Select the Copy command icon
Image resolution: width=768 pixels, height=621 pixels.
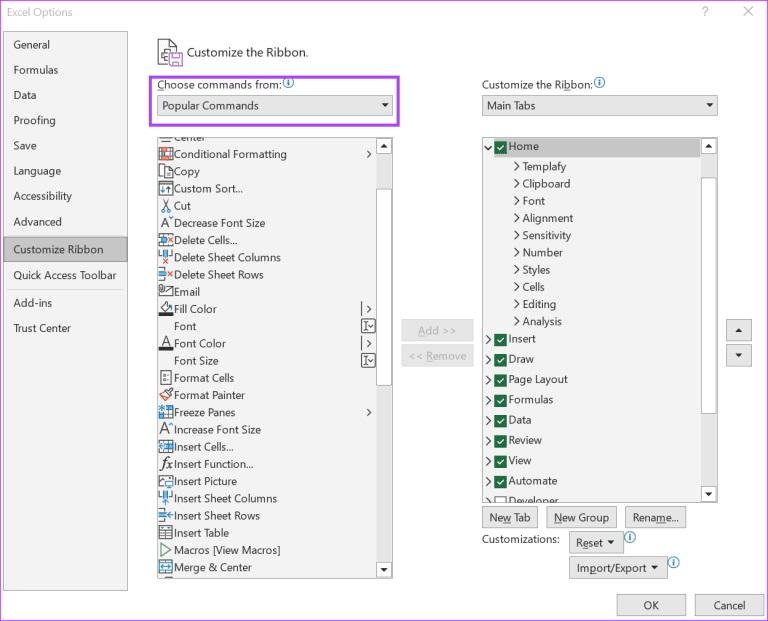coord(166,171)
